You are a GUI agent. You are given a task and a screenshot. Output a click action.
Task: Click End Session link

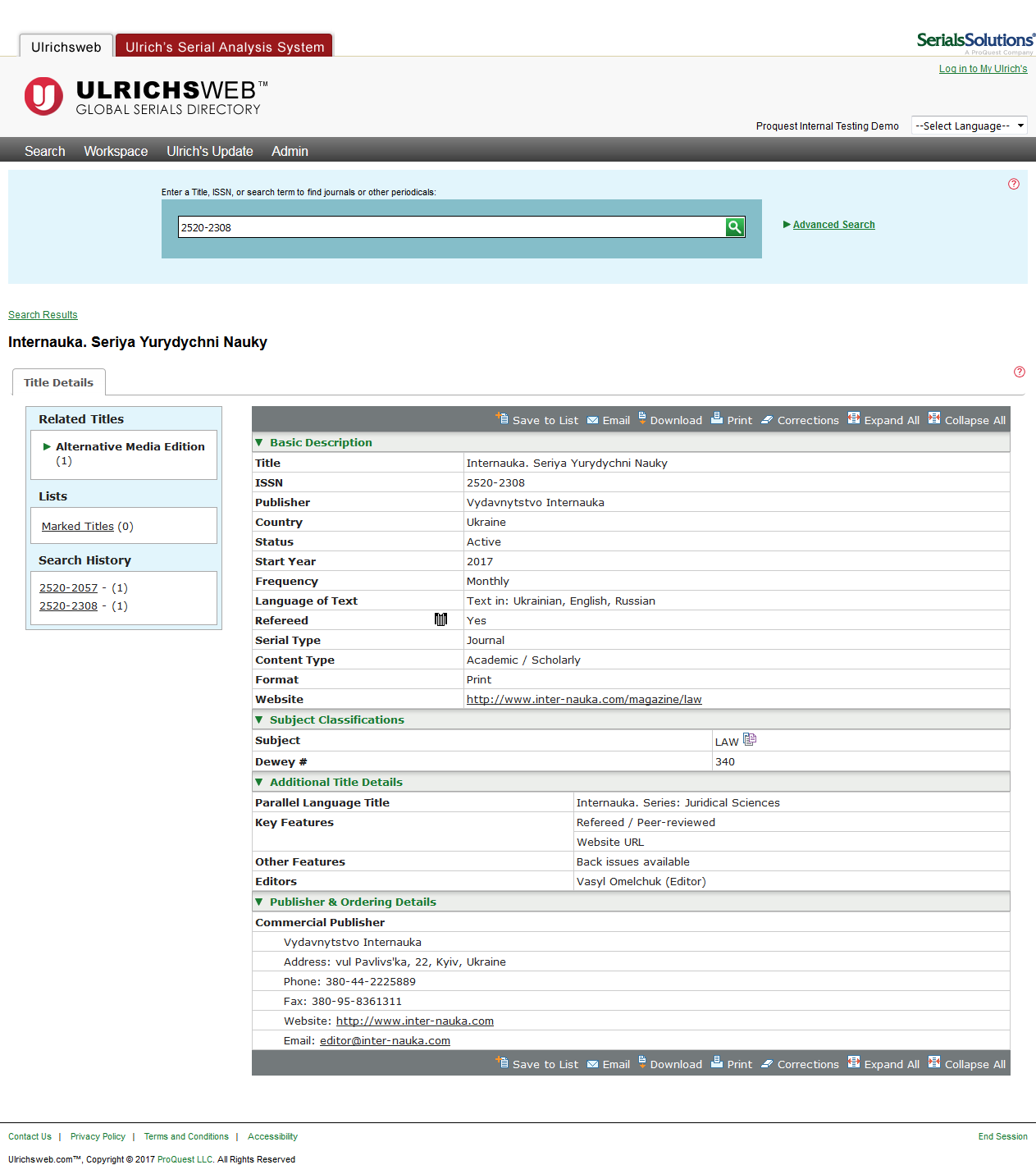[x=1002, y=1136]
